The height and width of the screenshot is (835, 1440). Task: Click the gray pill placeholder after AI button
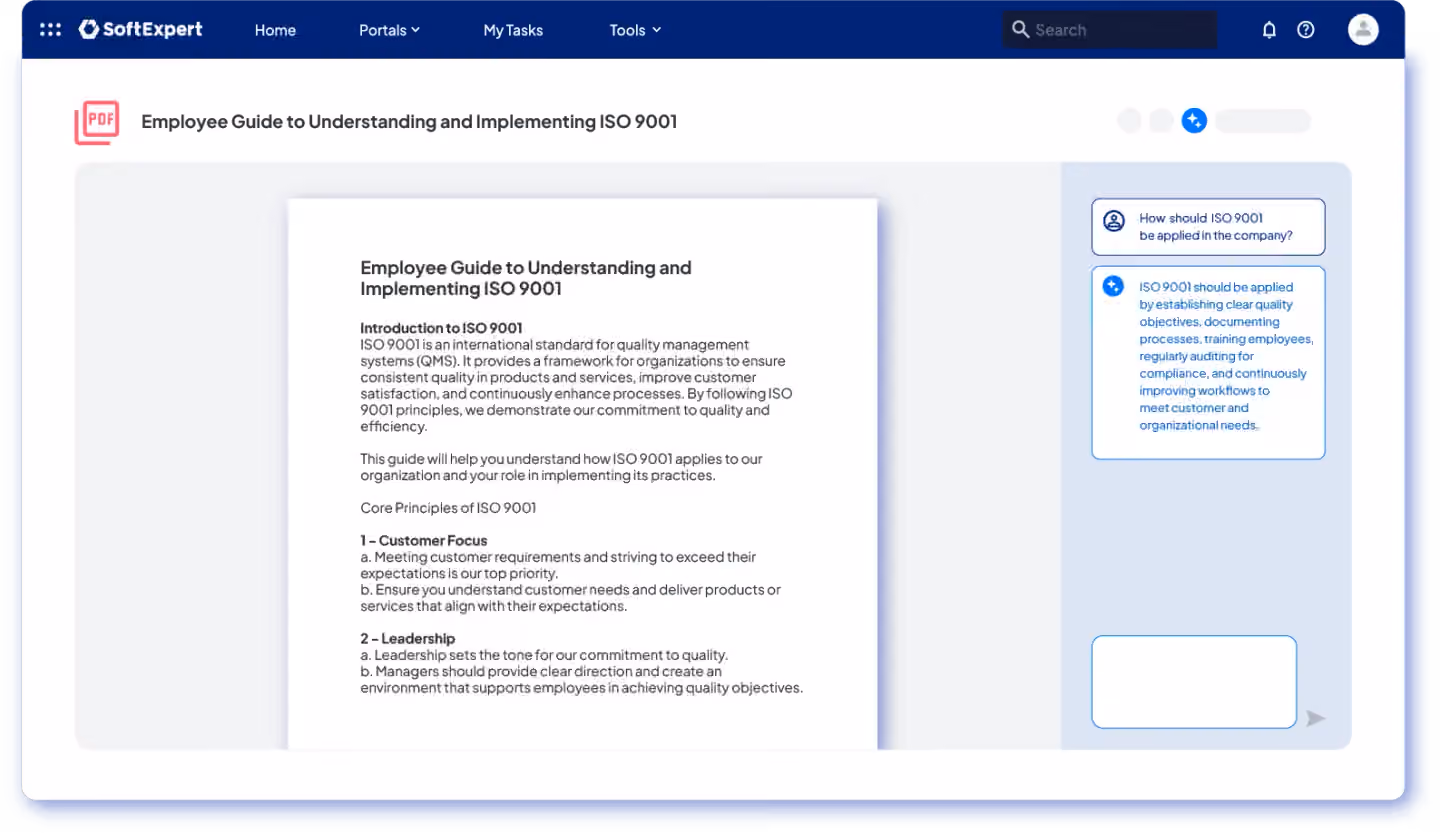click(x=1263, y=121)
